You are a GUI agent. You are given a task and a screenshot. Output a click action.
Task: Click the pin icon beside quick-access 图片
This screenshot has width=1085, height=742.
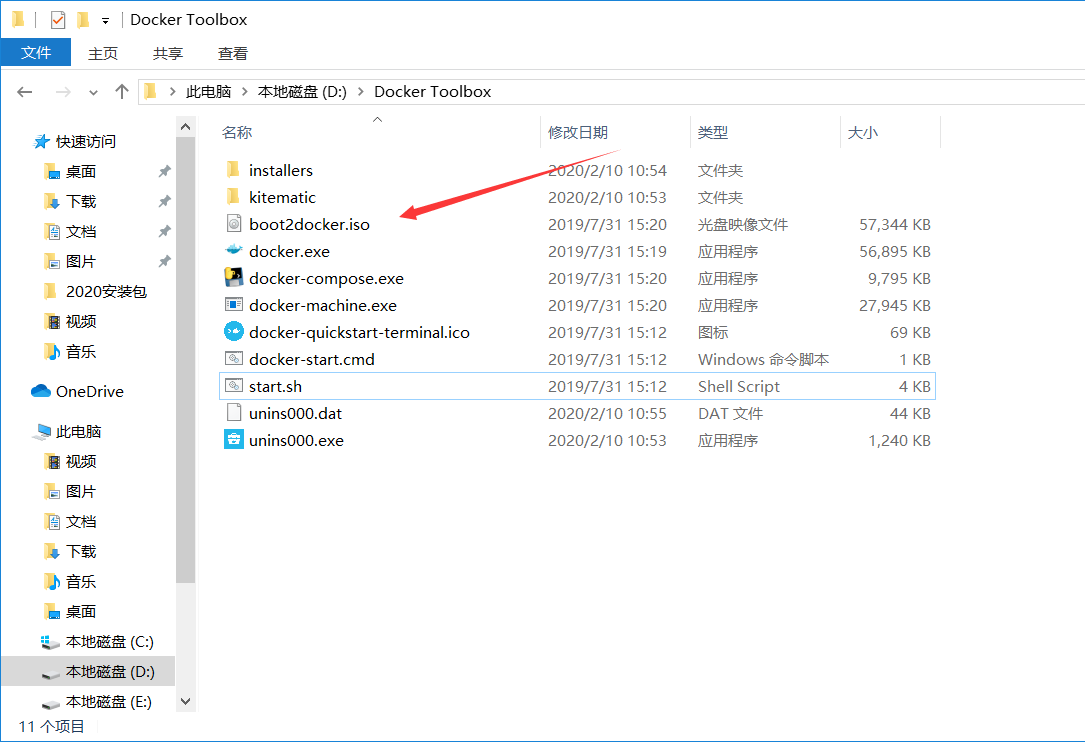164,261
